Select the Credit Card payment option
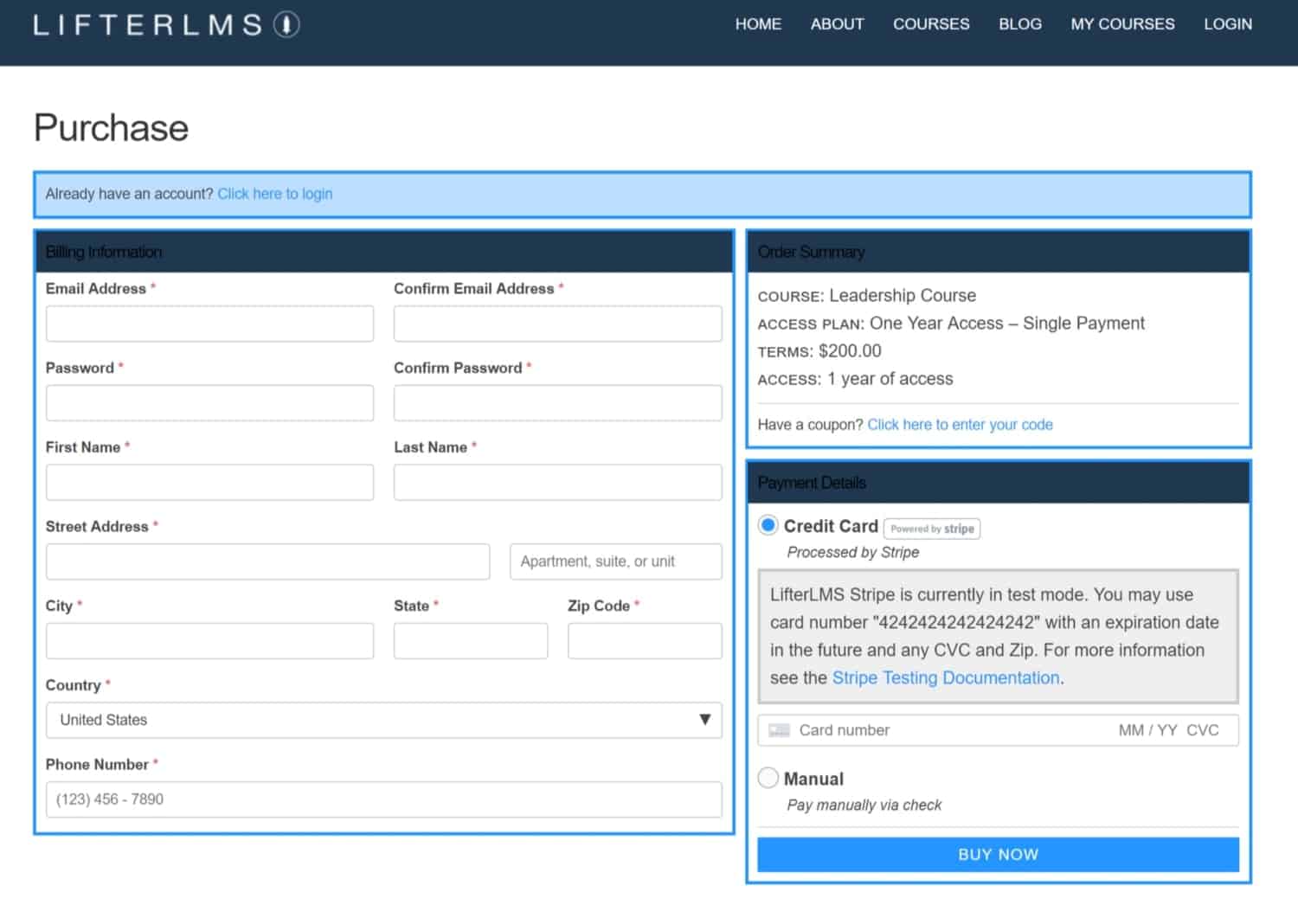Viewport: 1298px width, 924px height. (768, 524)
